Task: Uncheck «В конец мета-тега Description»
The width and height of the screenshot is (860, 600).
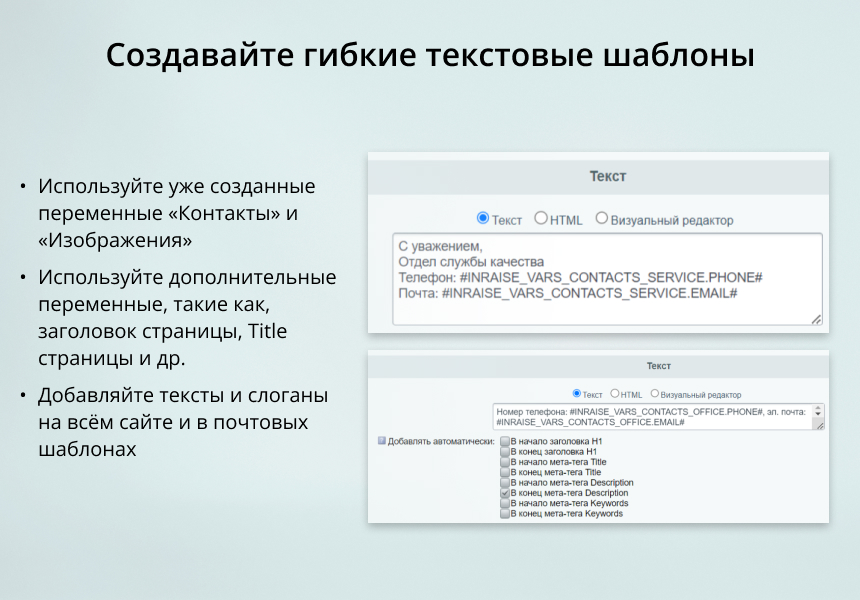Action: tap(503, 492)
